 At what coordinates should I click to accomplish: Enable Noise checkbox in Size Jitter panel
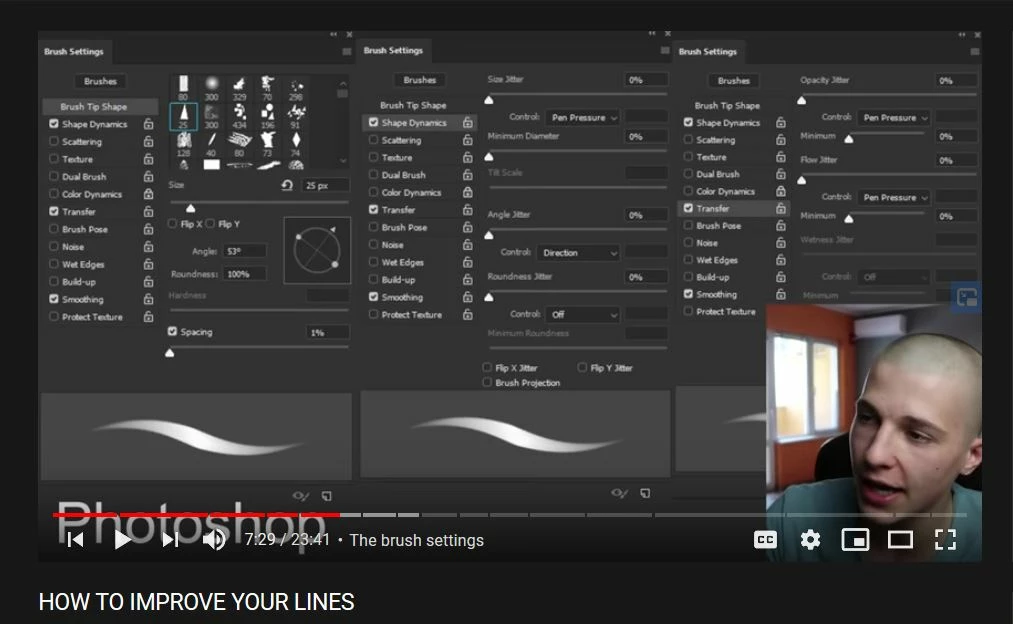pyautogui.click(x=373, y=244)
